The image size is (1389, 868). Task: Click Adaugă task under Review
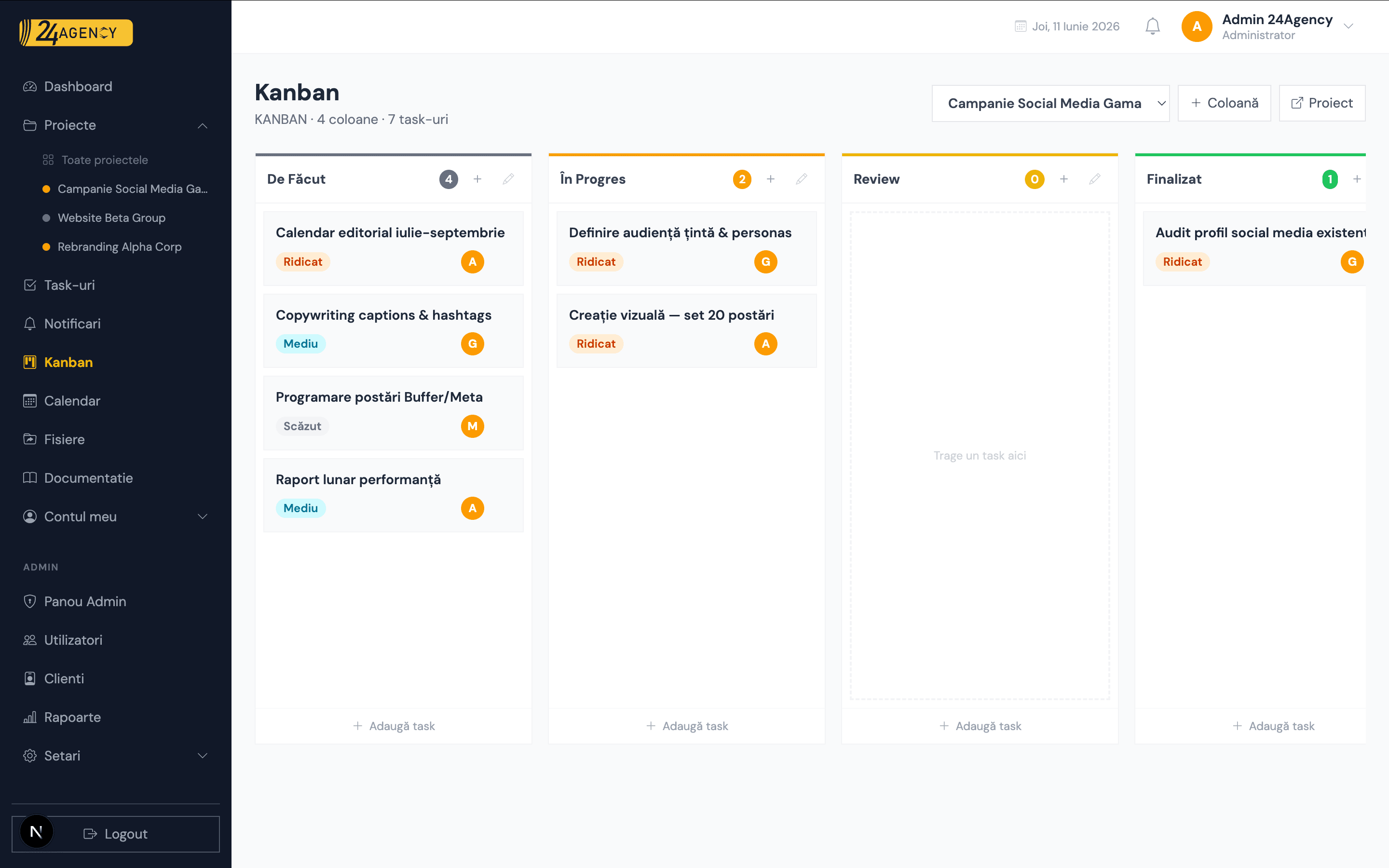tap(980, 726)
